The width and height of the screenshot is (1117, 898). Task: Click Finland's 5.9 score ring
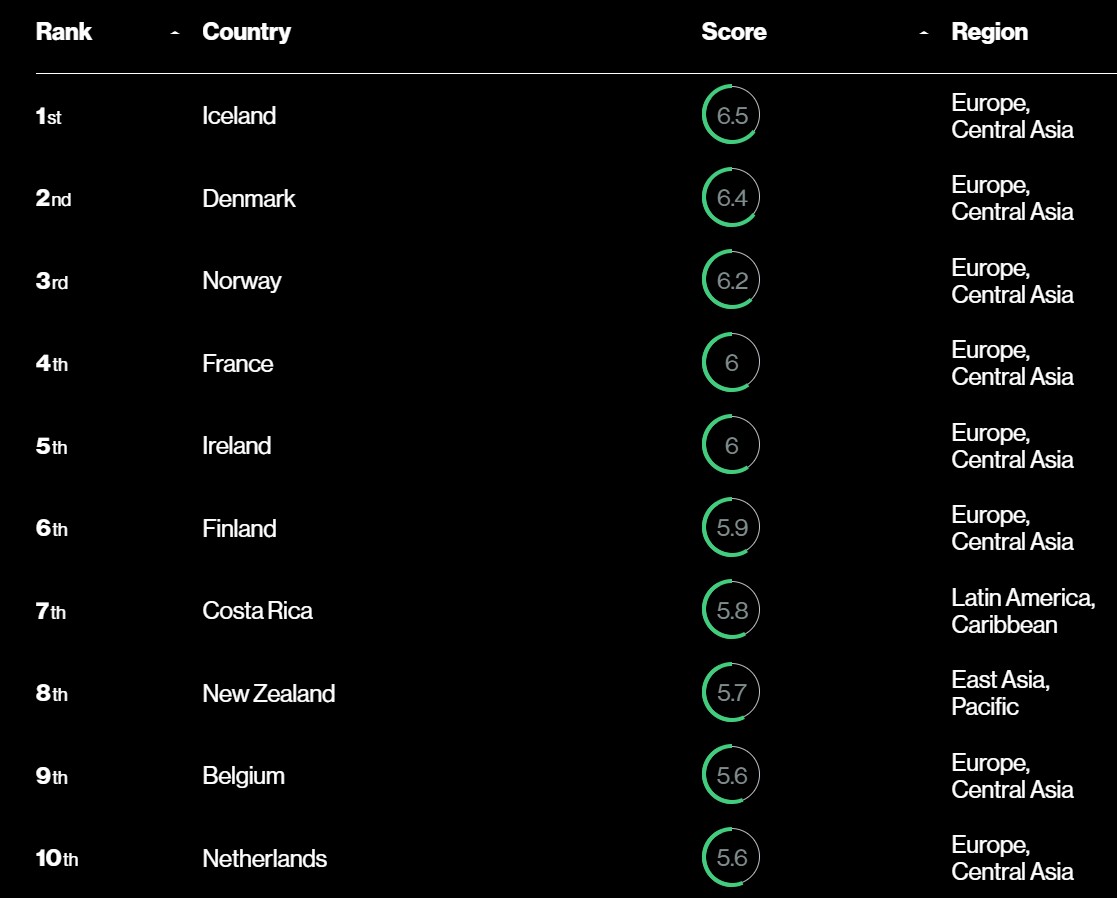tap(731, 528)
